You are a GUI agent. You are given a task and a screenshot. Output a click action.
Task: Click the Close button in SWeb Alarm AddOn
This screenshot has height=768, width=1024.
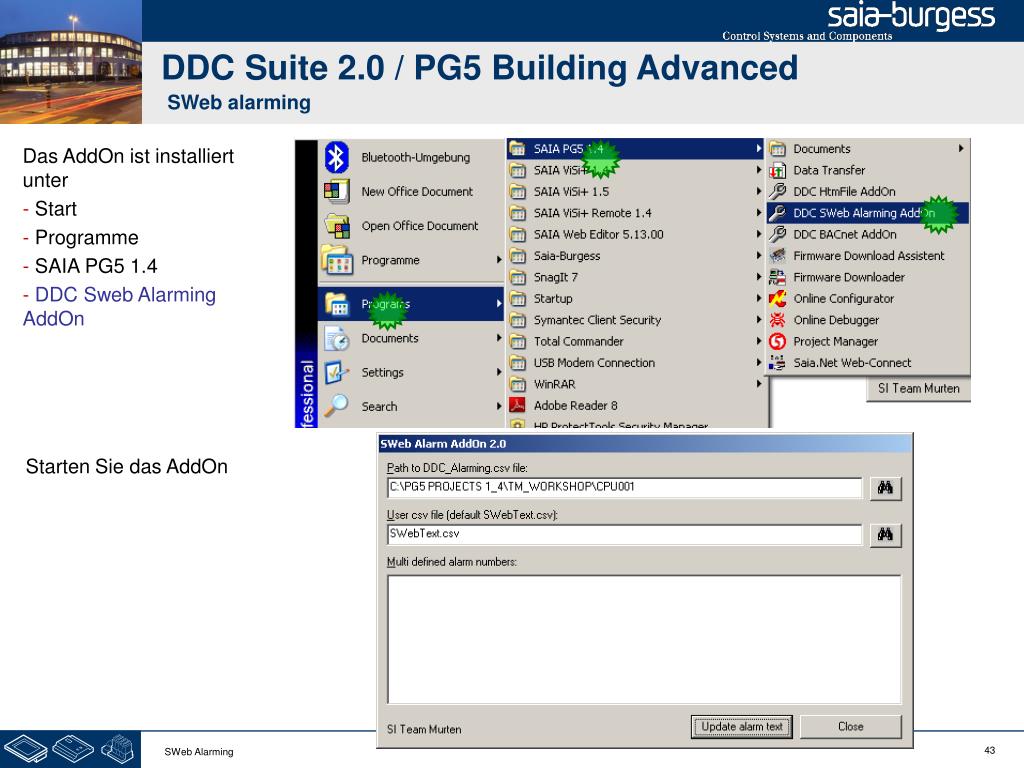(850, 726)
